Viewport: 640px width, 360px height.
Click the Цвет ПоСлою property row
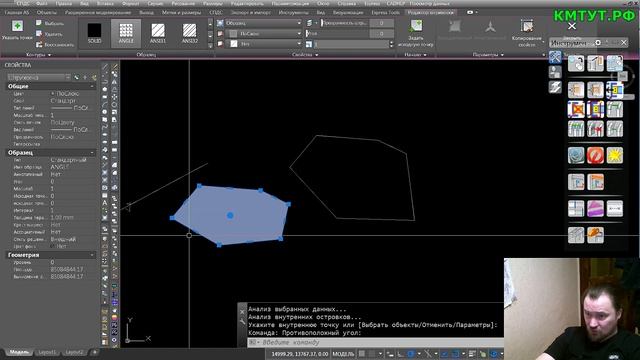(x=51, y=93)
